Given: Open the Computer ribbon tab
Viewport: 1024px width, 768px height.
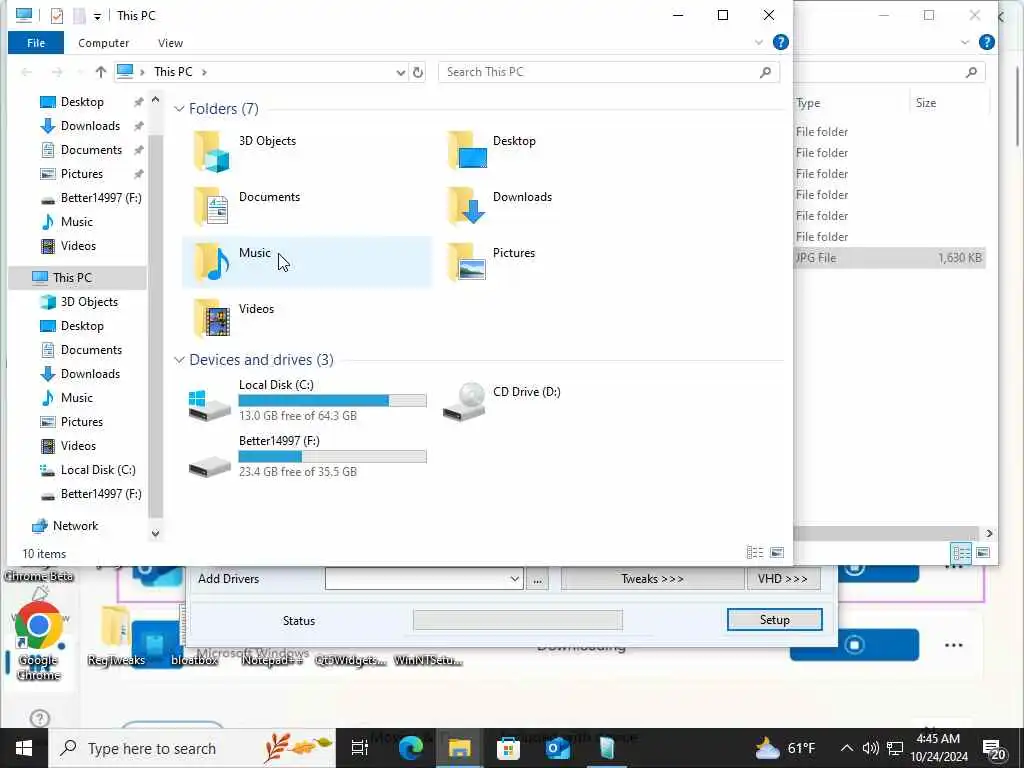Looking at the screenshot, I should coord(103,43).
